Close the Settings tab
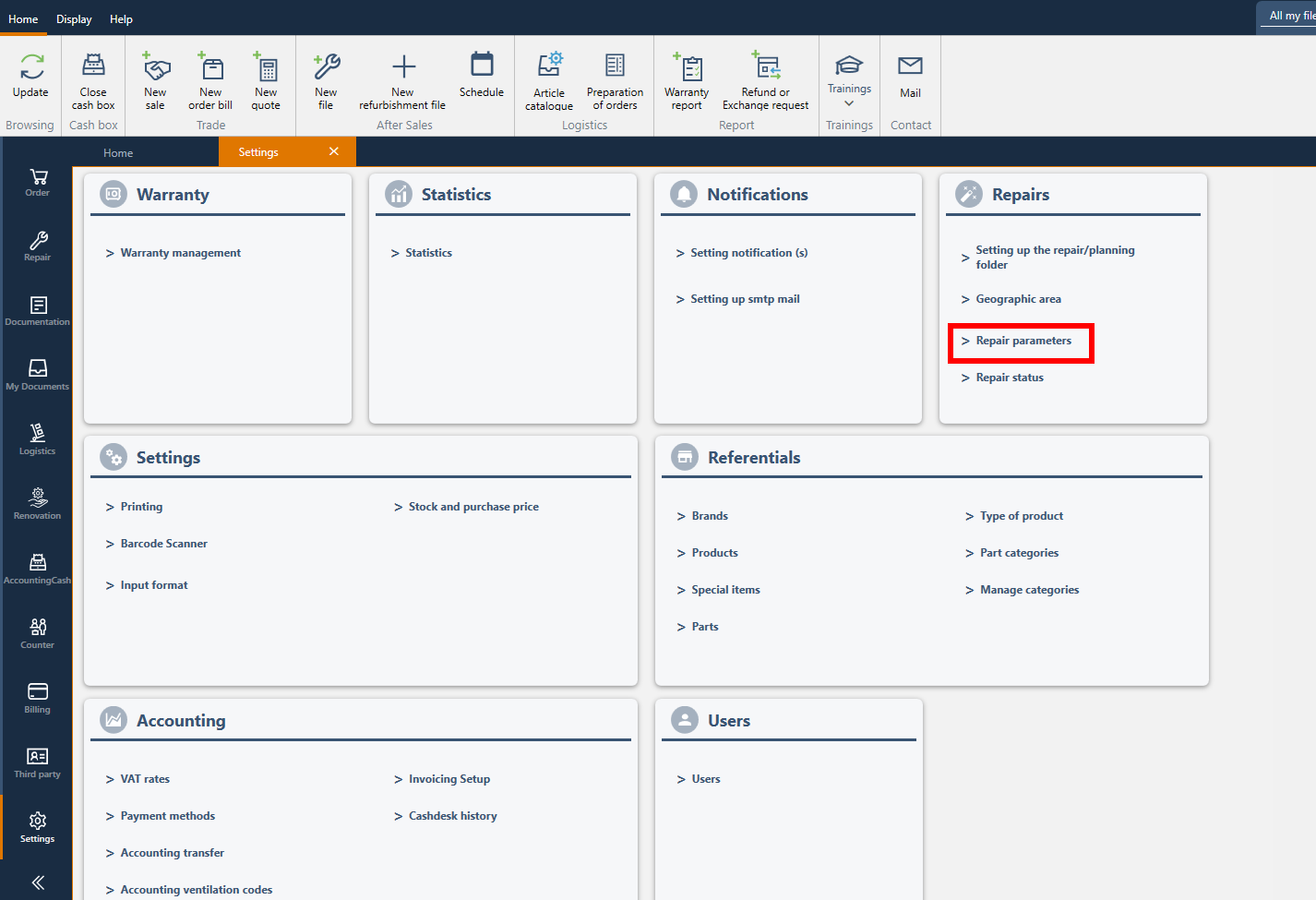Viewport: 1316px width, 900px height. click(x=334, y=151)
